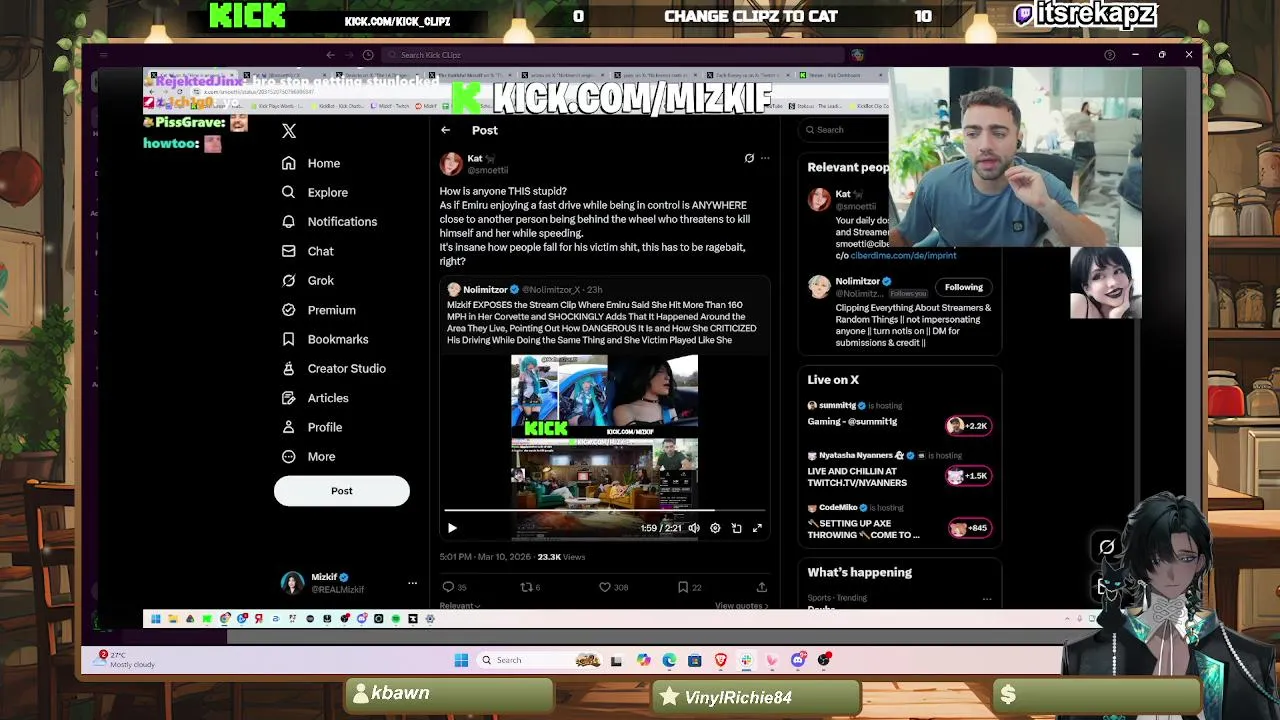Screen dimensions: 1280x720
Task: Go to Profile in the sidebar
Action: pos(312,427)
